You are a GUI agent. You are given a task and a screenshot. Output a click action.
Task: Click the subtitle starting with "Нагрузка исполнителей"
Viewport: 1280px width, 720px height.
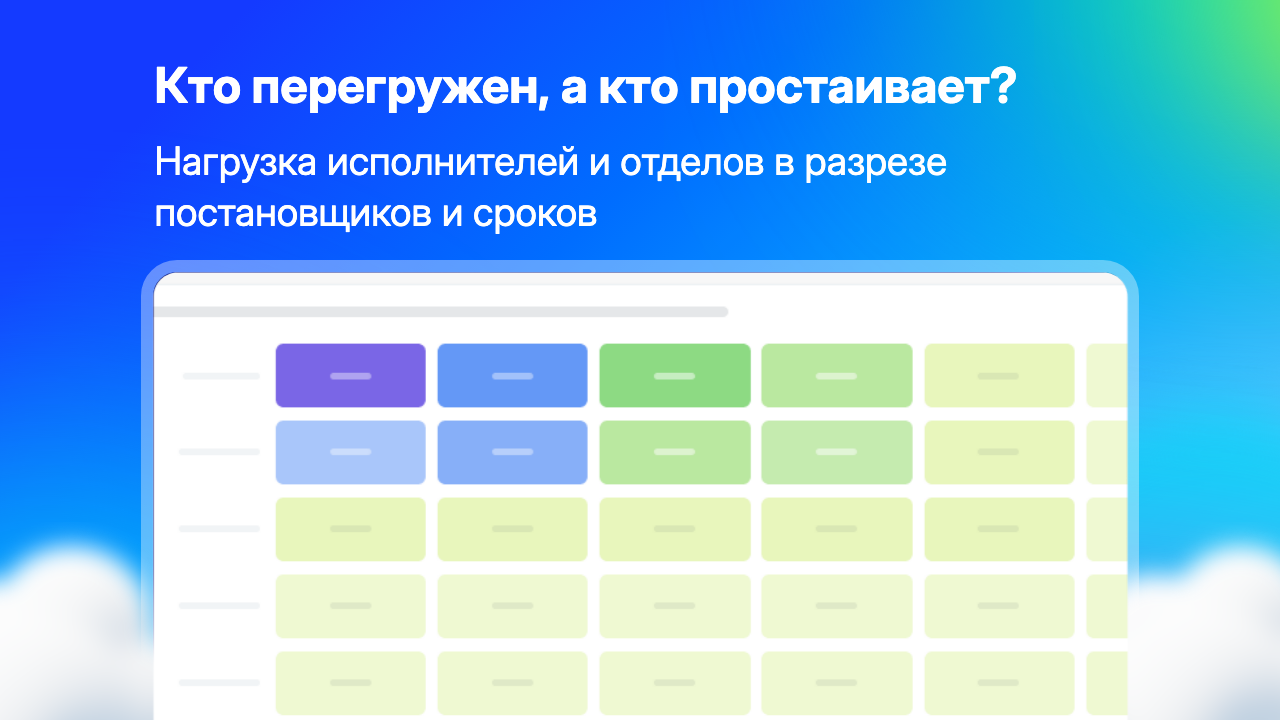[551, 187]
